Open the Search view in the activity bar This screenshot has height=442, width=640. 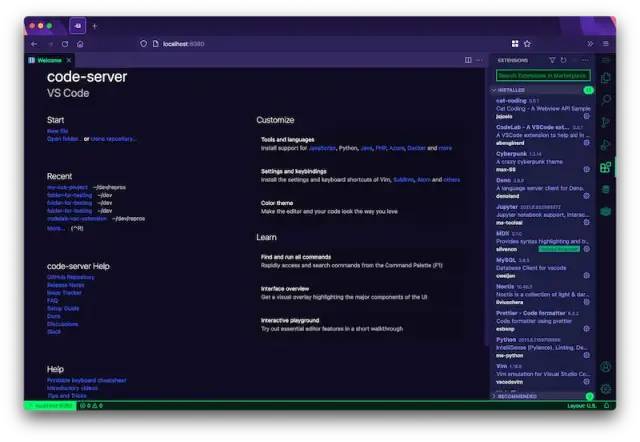pos(606,100)
